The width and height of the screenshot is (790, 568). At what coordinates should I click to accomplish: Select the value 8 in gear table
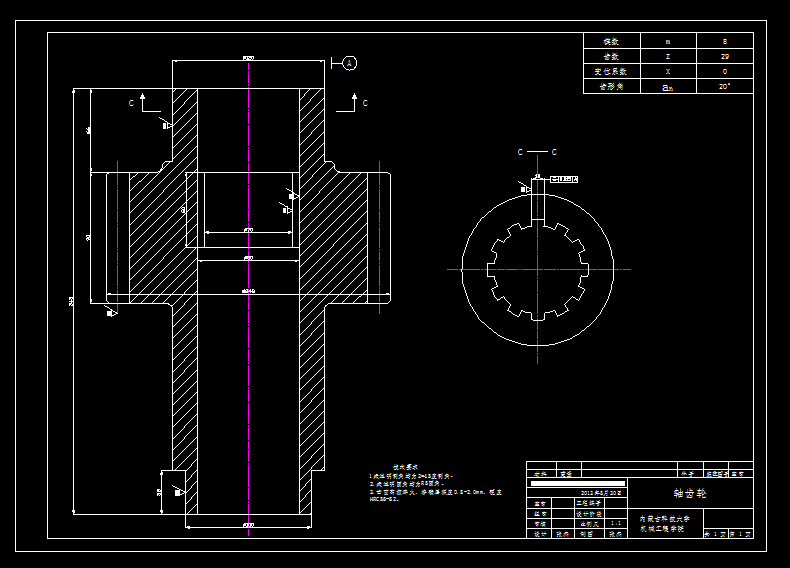click(725, 41)
